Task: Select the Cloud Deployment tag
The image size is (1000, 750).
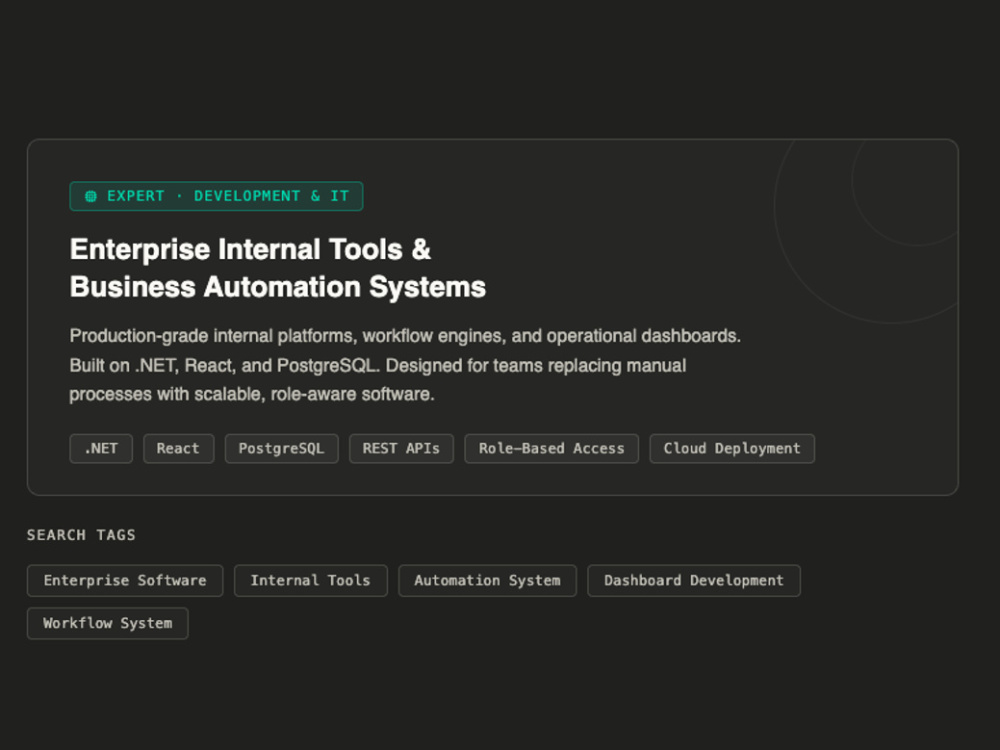Action: pyautogui.click(x=732, y=448)
